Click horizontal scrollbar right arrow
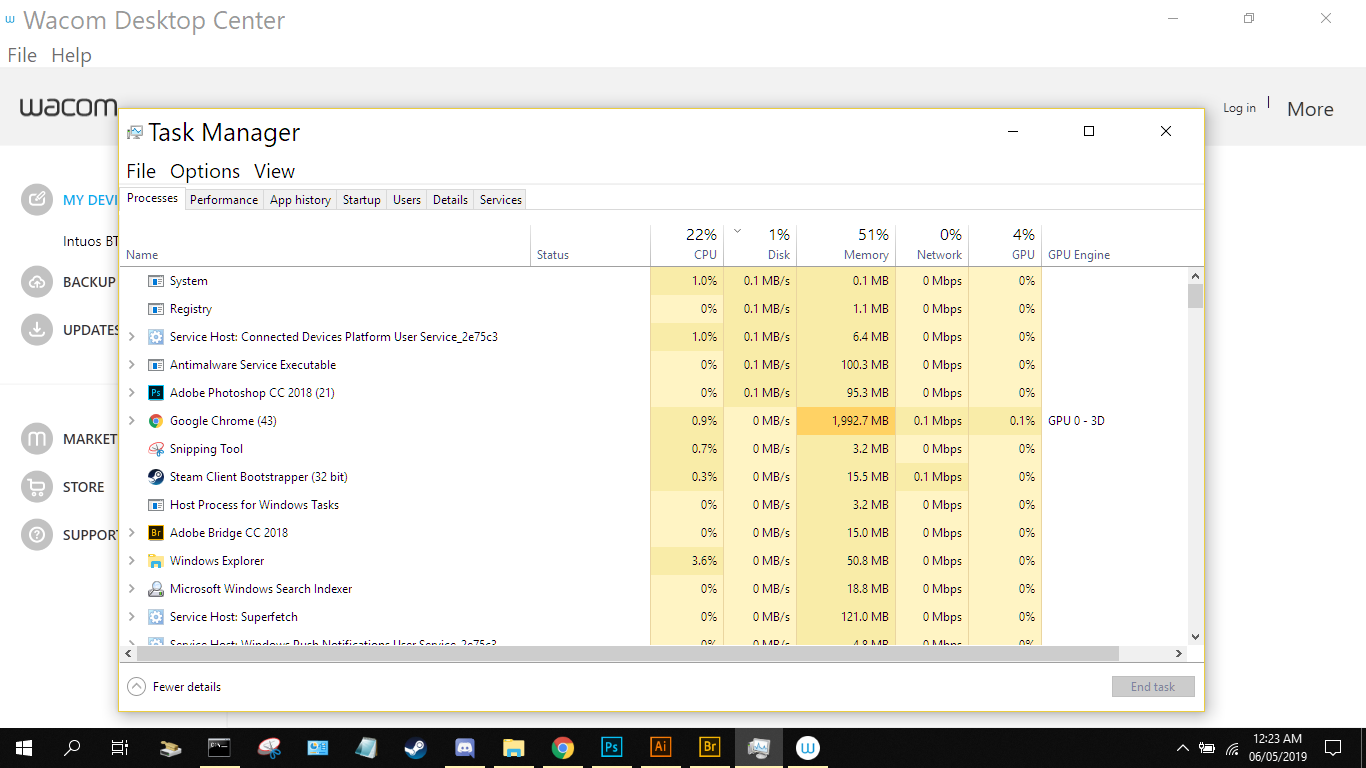 pos(1179,653)
